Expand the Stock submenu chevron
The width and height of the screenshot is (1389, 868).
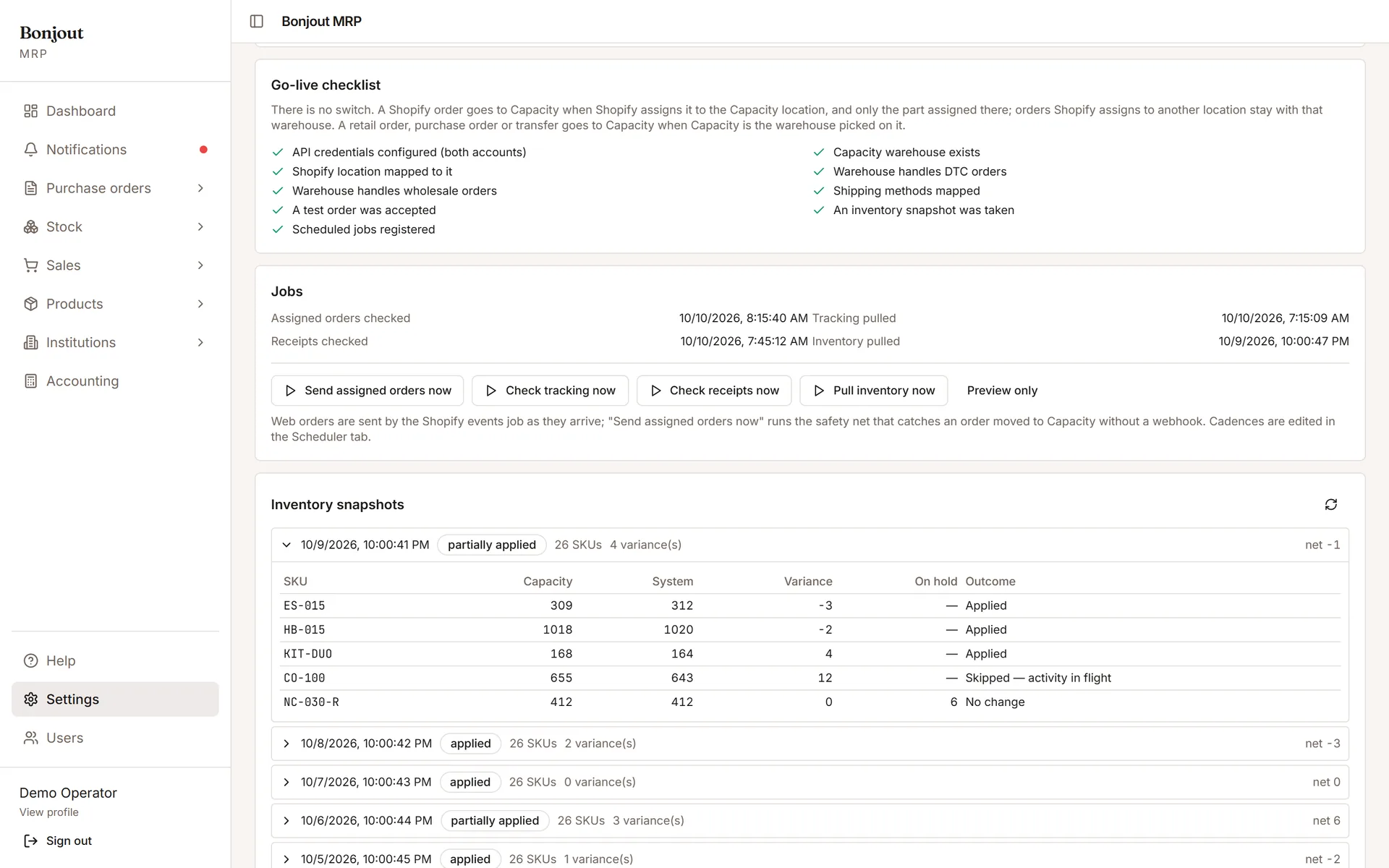200,227
